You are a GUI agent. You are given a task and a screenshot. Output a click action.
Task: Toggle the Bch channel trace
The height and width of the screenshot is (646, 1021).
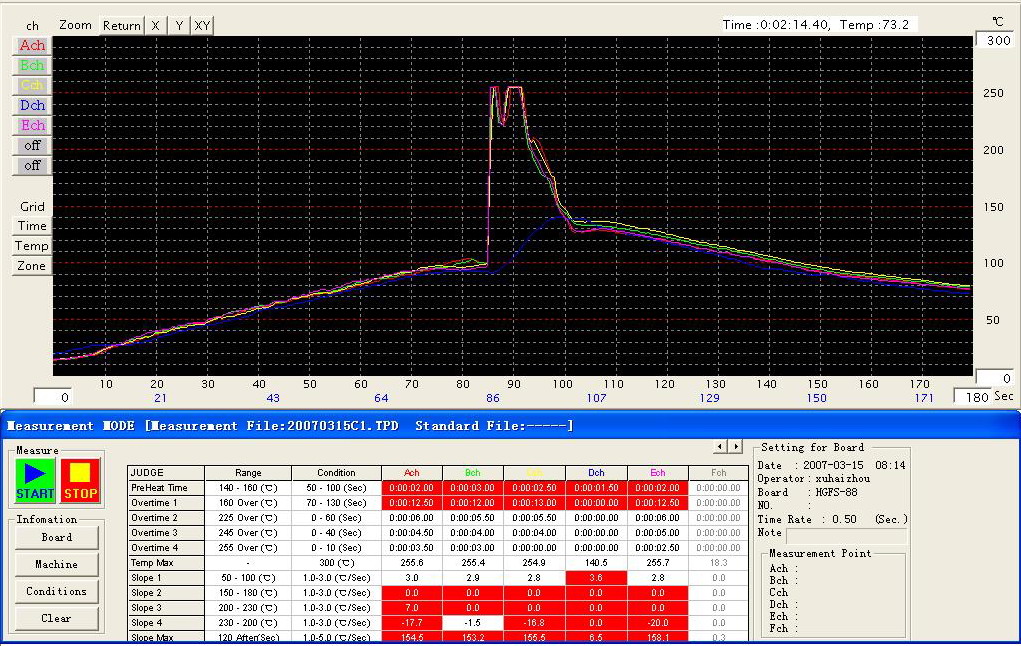(32, 65)
